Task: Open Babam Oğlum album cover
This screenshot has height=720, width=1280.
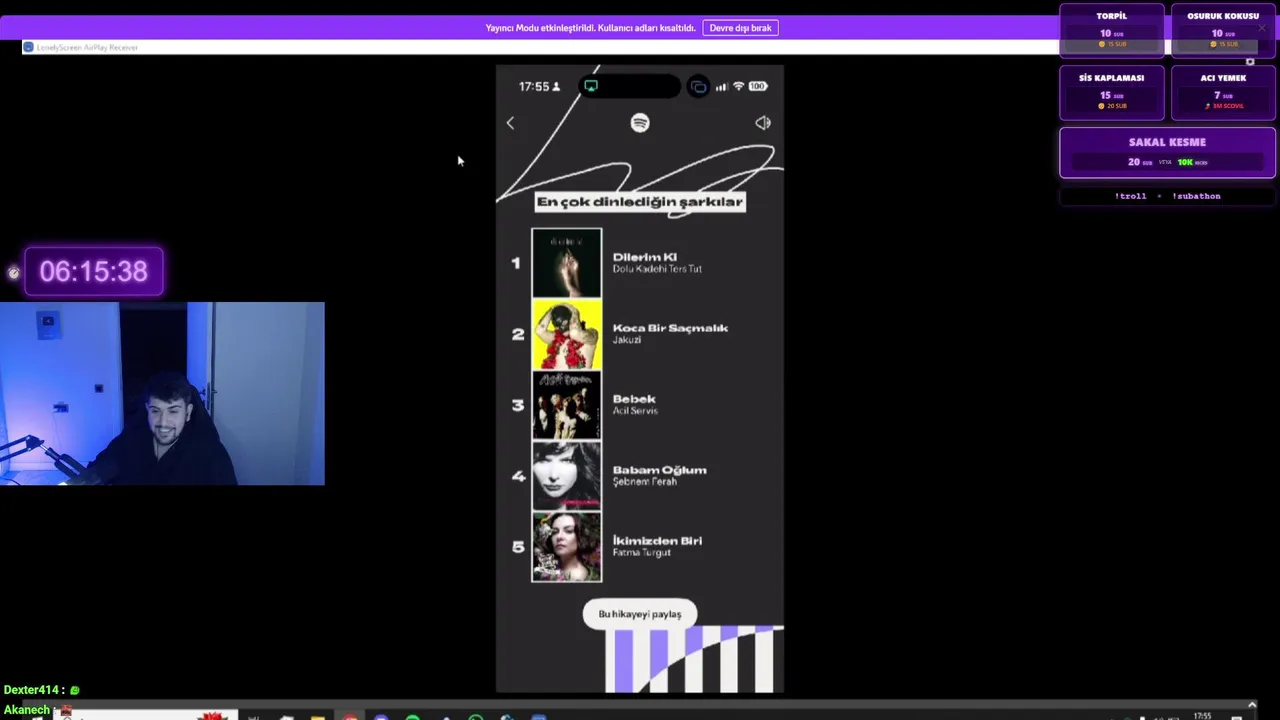Action: (567, 476)
